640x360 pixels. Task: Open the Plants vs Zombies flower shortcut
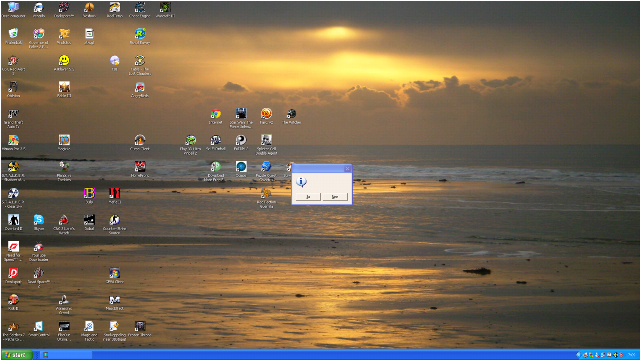pyautogui.click(x=64, y=167)
